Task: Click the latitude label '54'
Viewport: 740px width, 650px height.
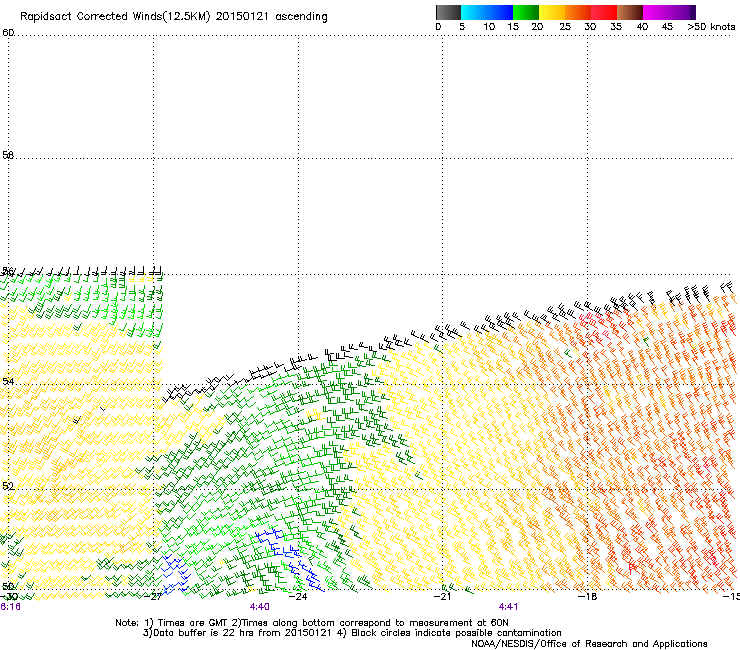Action: 8,381
